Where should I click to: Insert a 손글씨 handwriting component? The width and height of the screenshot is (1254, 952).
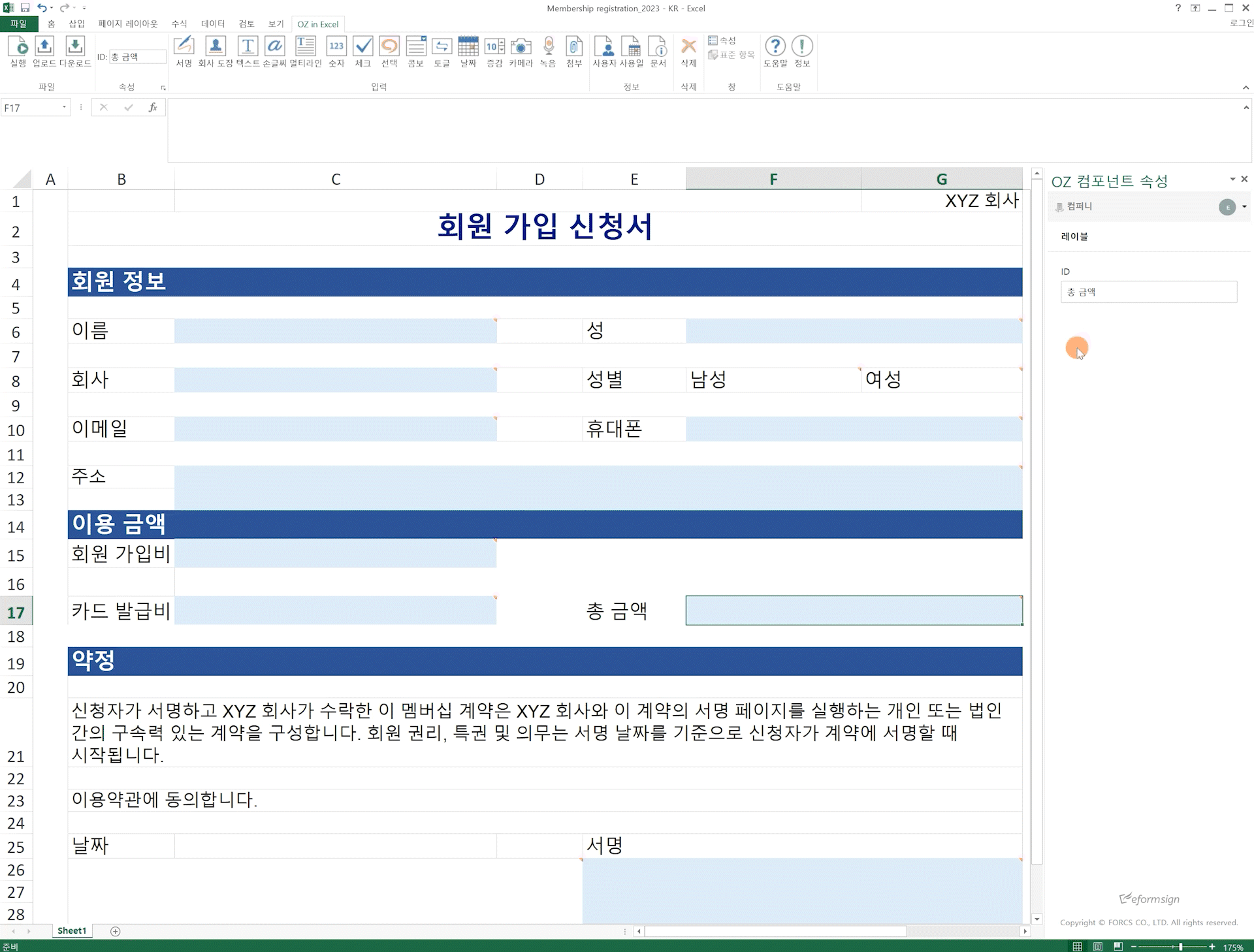pos(275,52)
